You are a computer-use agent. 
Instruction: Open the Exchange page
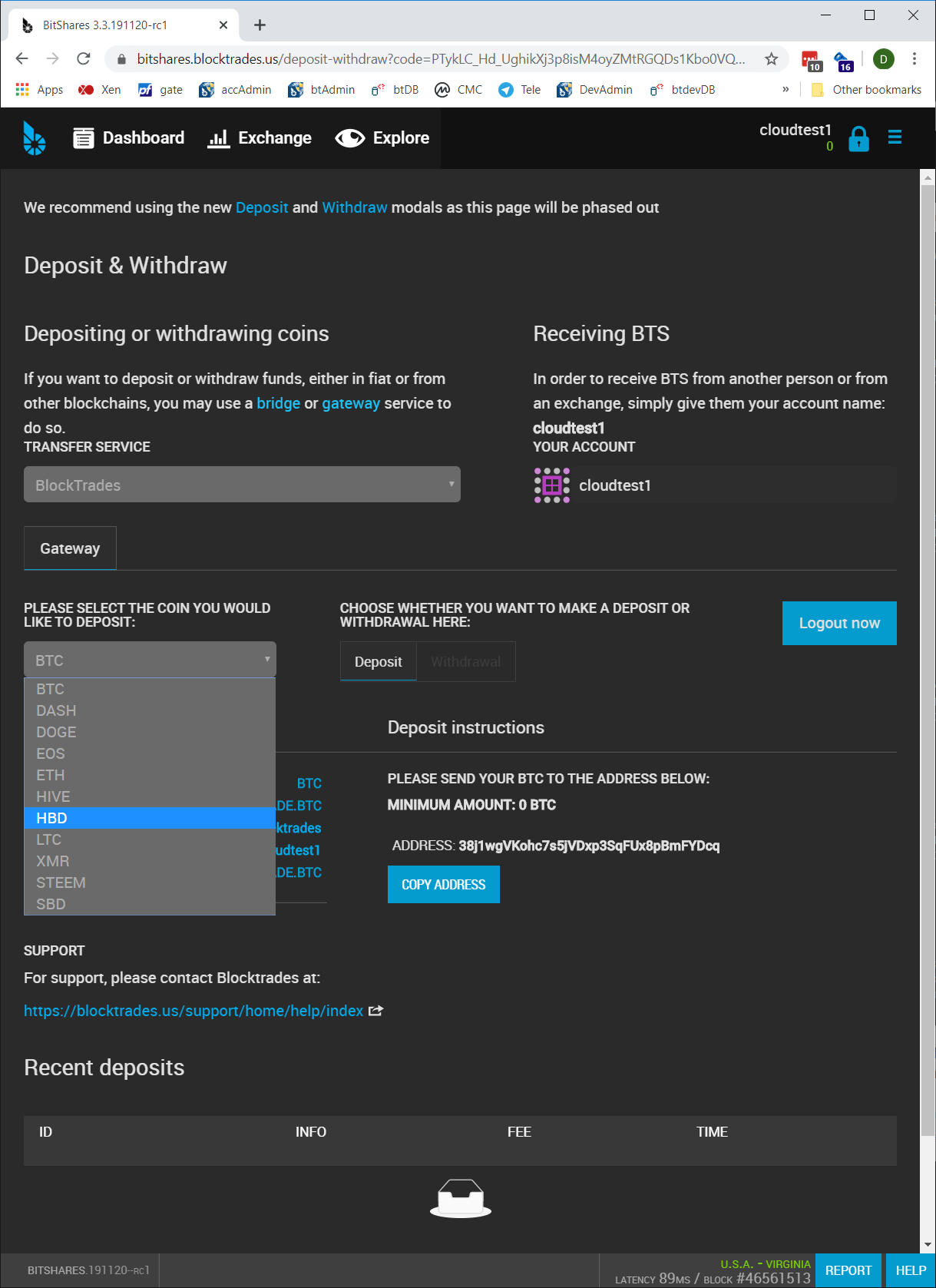click(x=260, y=138)
